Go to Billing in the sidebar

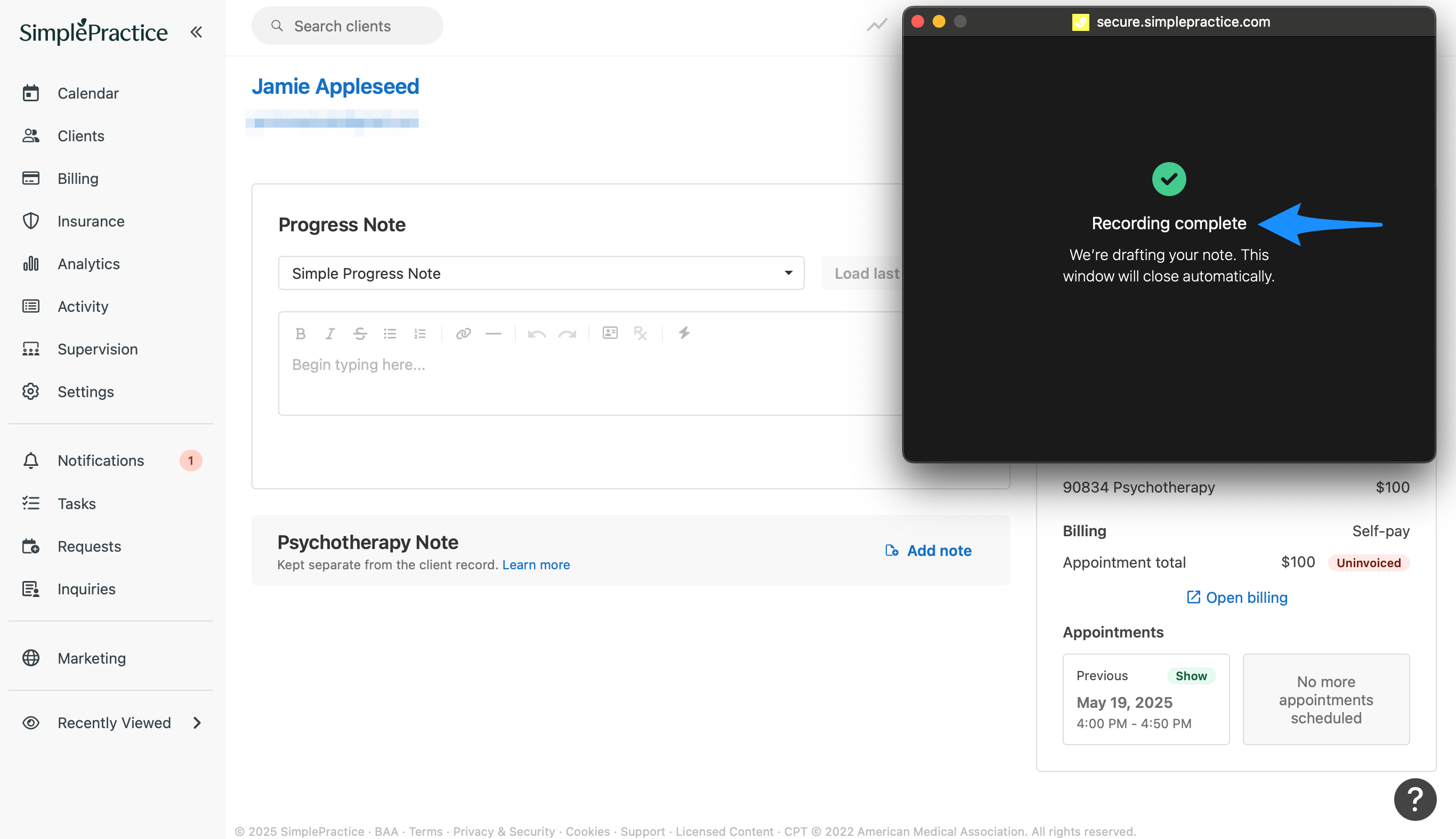pyautogui.click(x=78, y=179)
